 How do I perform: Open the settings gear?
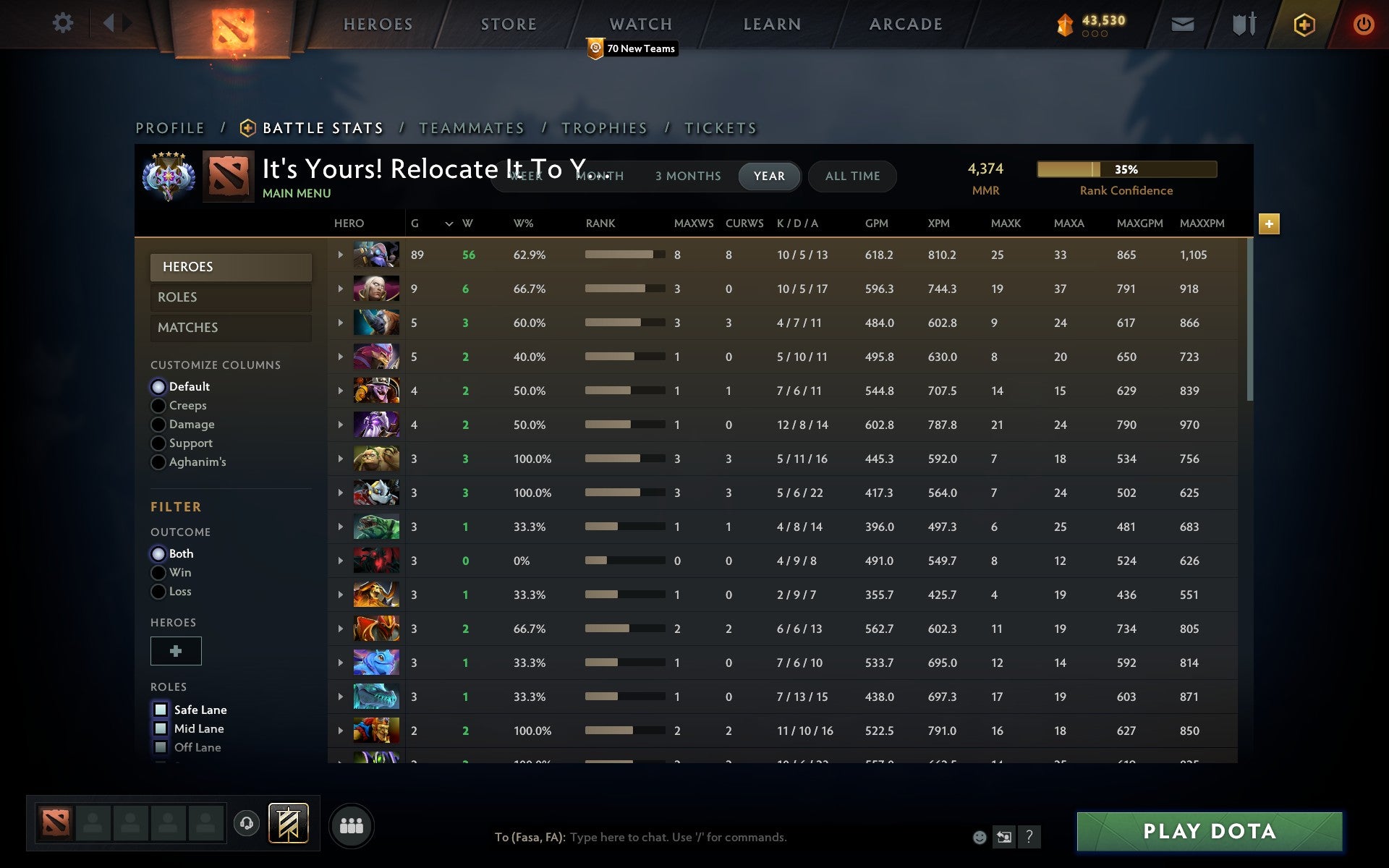[x=64, y=23]
